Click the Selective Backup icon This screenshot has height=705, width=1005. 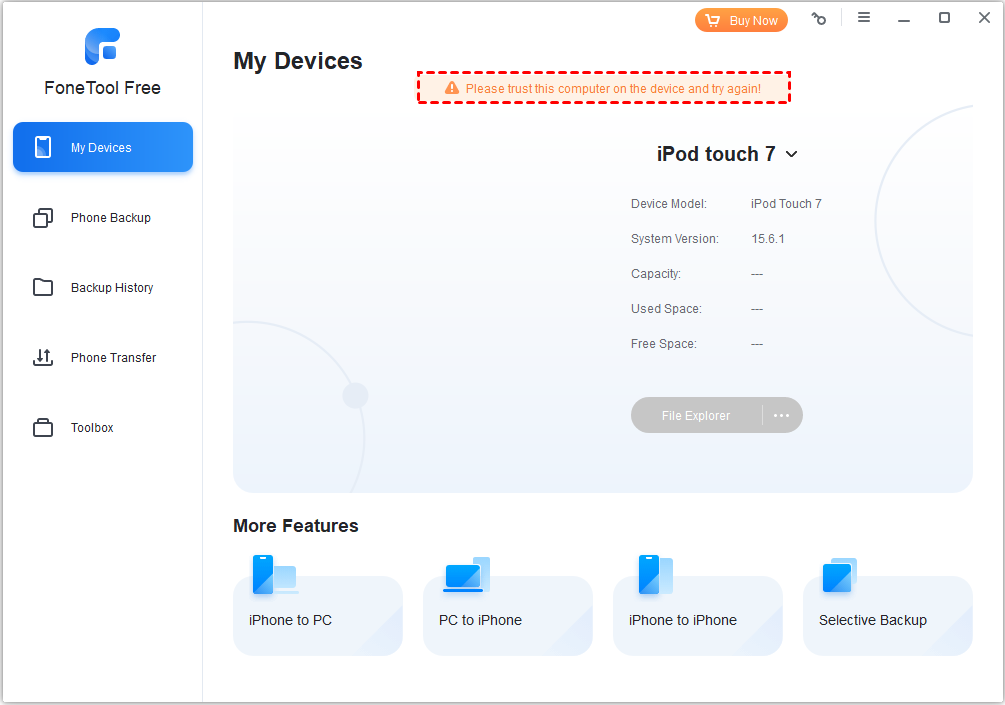pos(839,576)
